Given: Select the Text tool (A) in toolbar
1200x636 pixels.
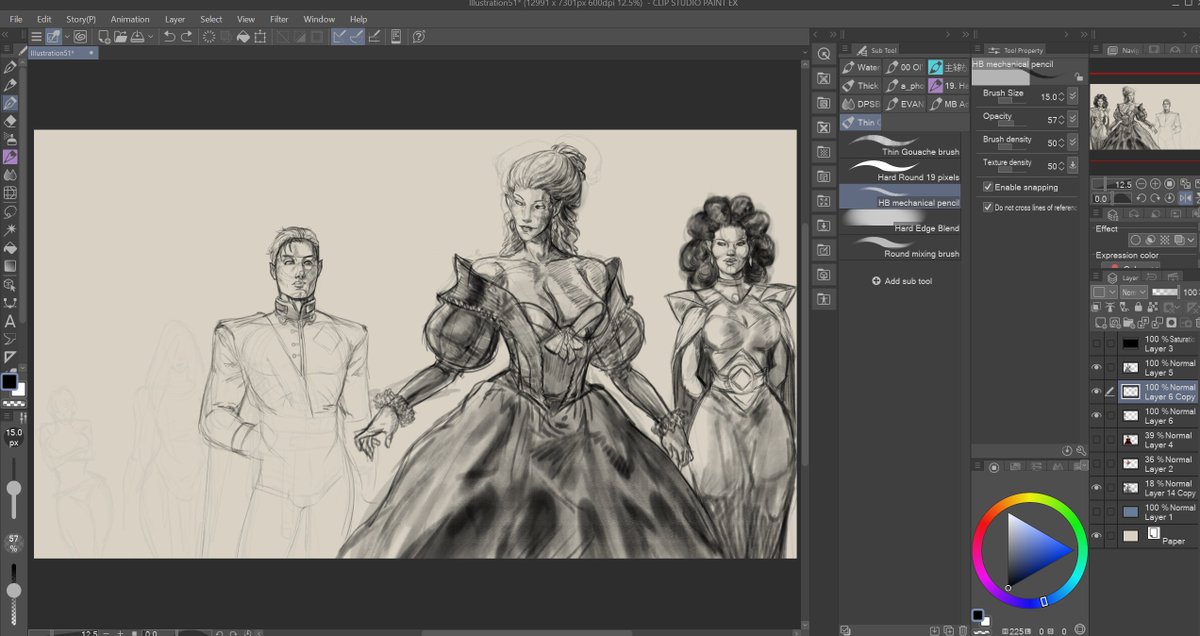Looking at the screenshot, I should click(x=10, y=321).
